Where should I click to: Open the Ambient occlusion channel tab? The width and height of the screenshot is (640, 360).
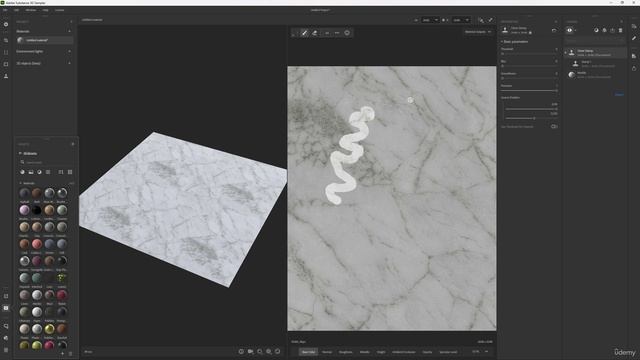tap(404, 352)
